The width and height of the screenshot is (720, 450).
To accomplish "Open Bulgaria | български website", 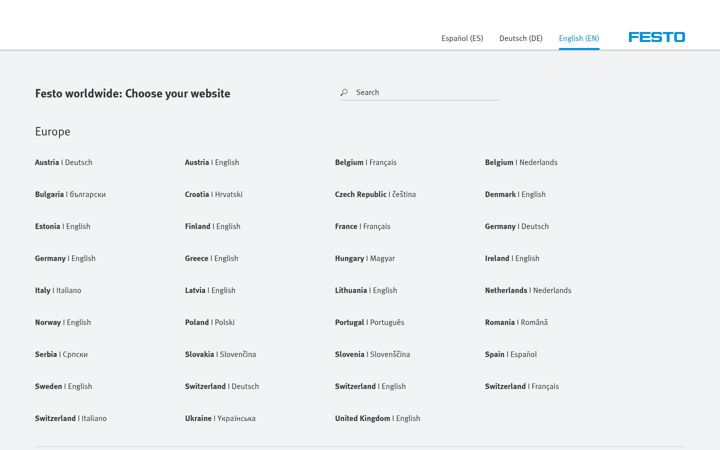I will [x=70, y=194].
